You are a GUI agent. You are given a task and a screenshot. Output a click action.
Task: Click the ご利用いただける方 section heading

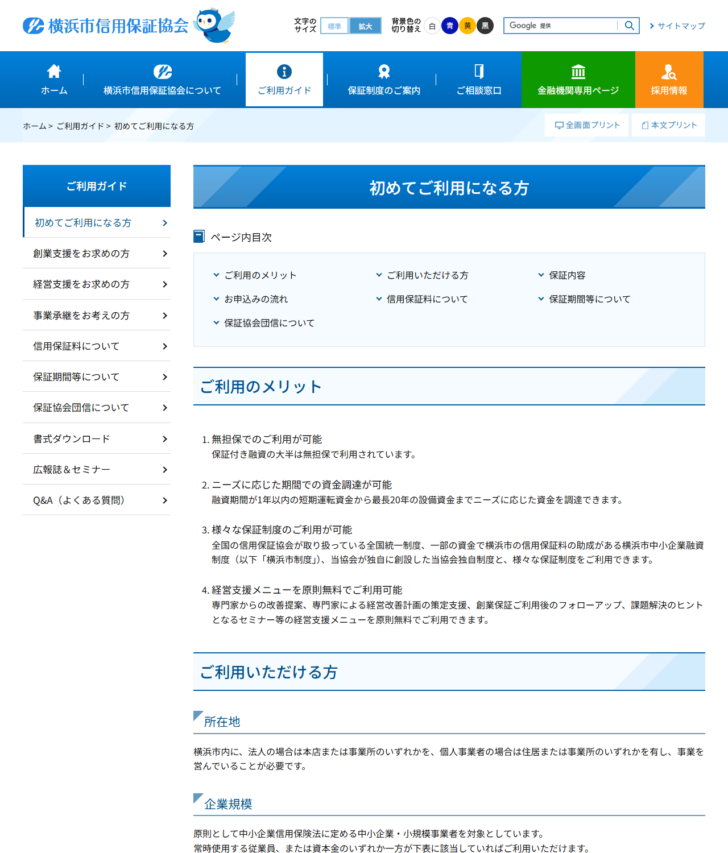point(269,672)
